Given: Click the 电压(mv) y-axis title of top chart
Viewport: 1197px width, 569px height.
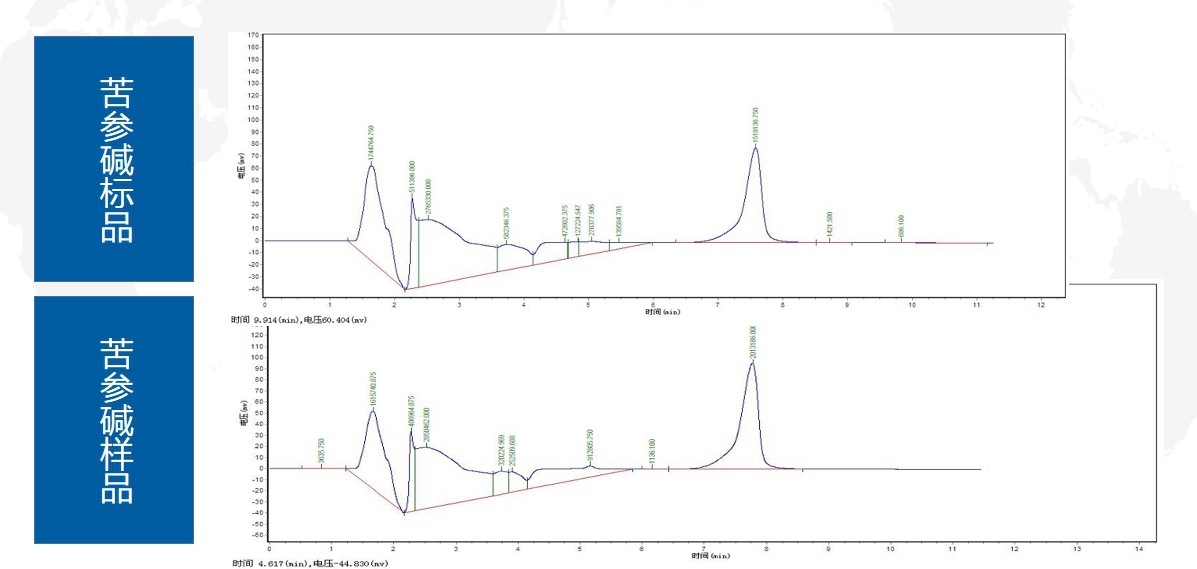Looking at the screenshot, I should (x=239, y=165).
